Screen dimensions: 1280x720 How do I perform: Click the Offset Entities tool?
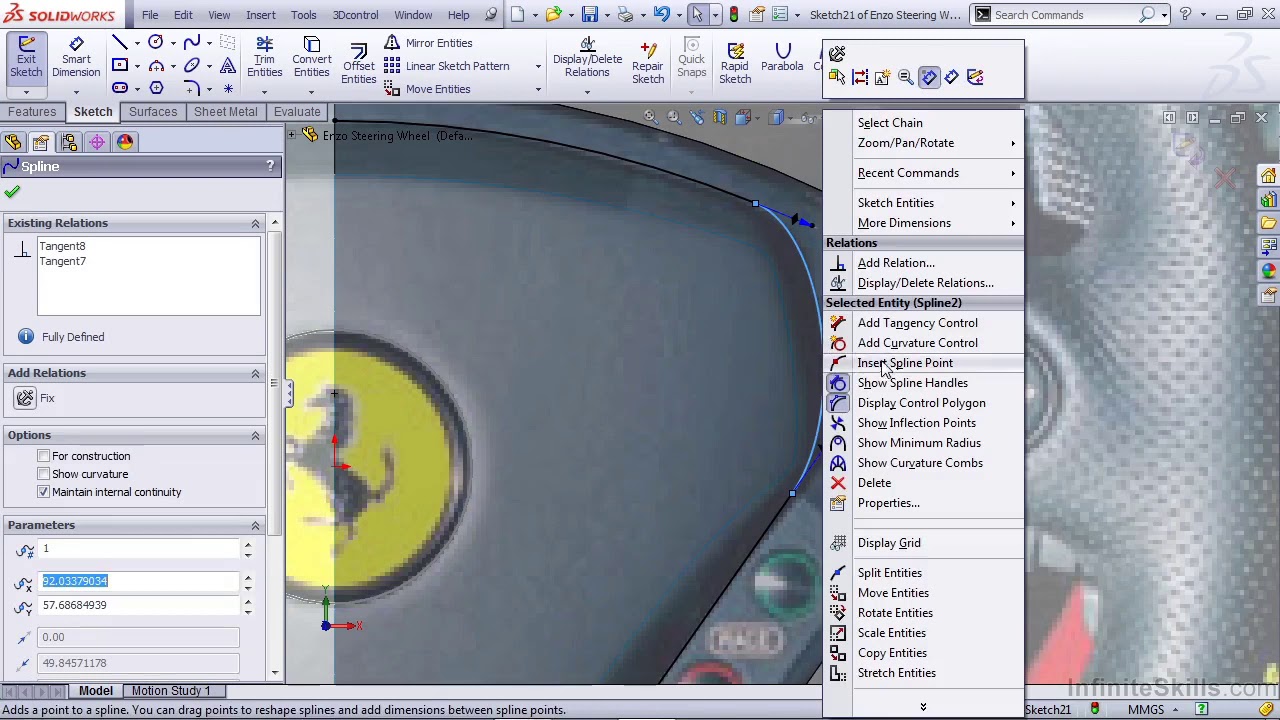(x=358, y=64)
